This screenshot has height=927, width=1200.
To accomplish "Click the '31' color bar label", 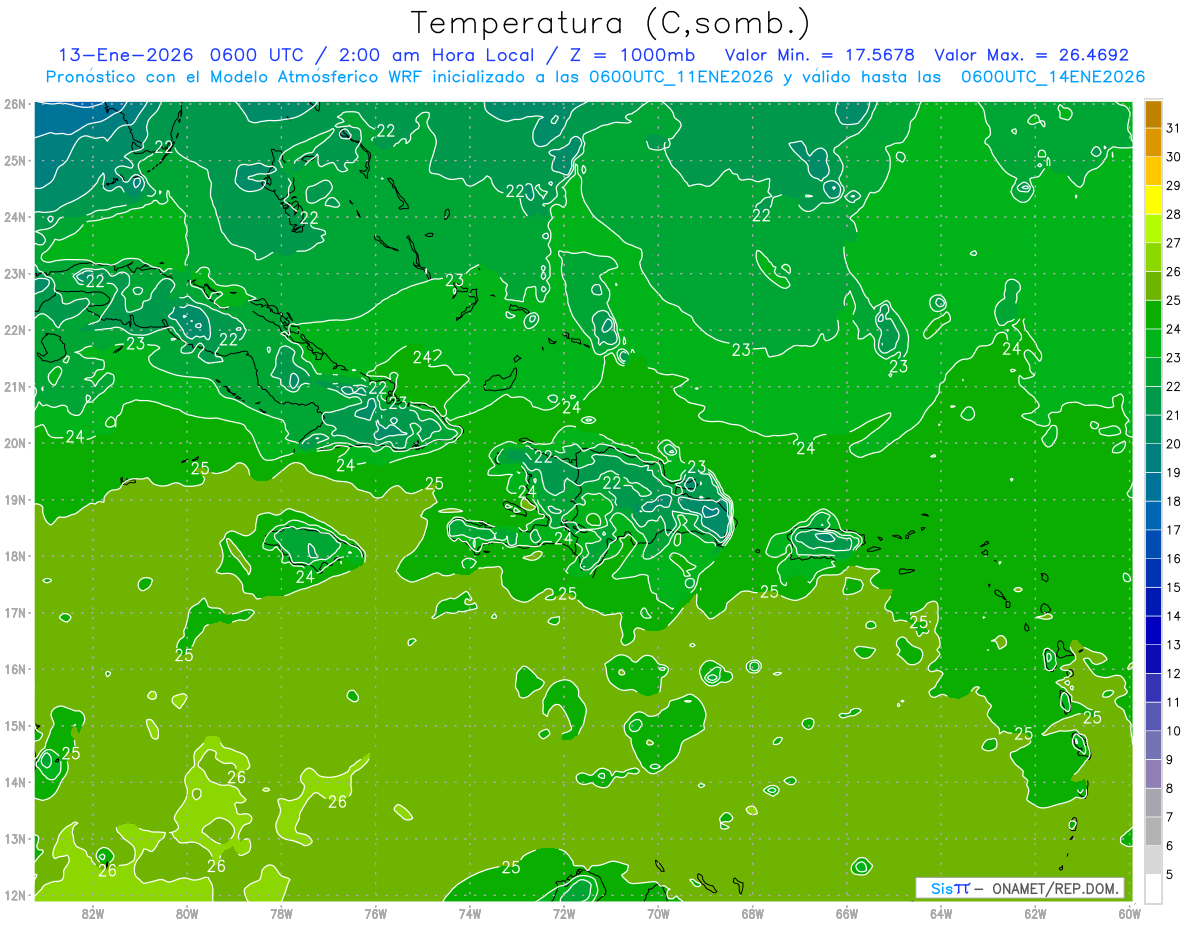I will coord(1173,128).
